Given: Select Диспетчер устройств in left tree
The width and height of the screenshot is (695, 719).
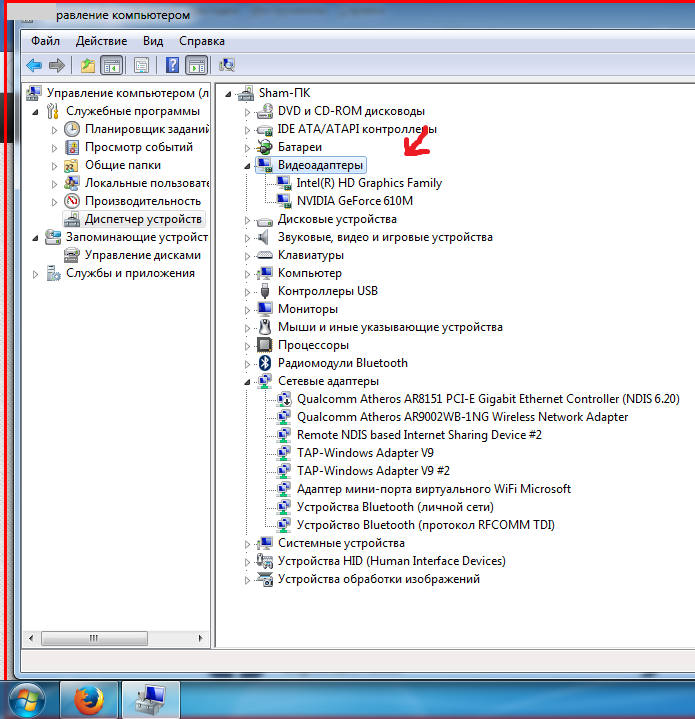Looking at the screenshot, I should (143, 219).
